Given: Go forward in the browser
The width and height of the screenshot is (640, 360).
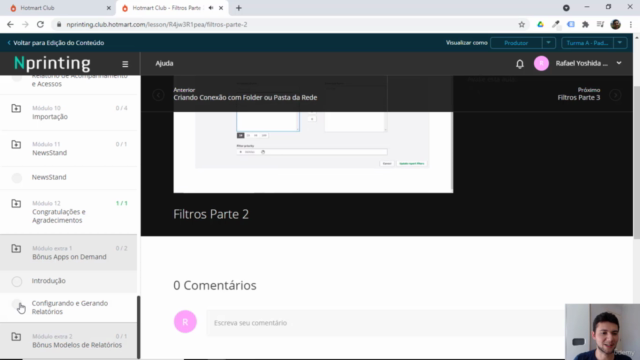Looking at the screenshot, I should 25,24.
